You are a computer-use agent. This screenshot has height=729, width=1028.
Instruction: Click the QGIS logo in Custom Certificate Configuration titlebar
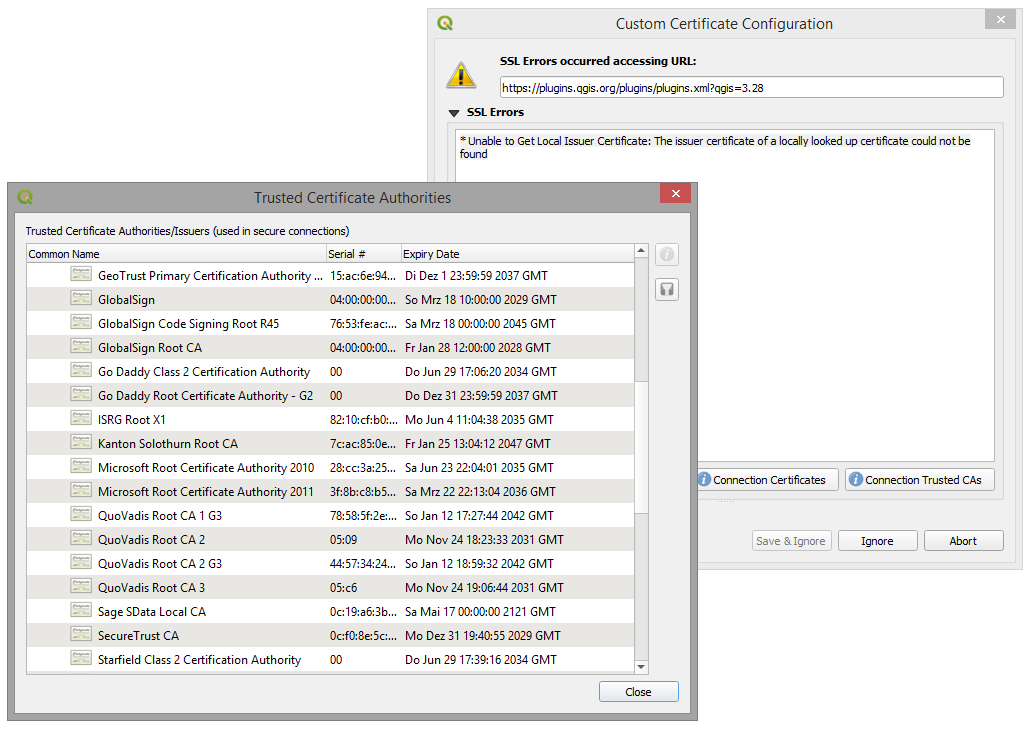tap(446, 22)
